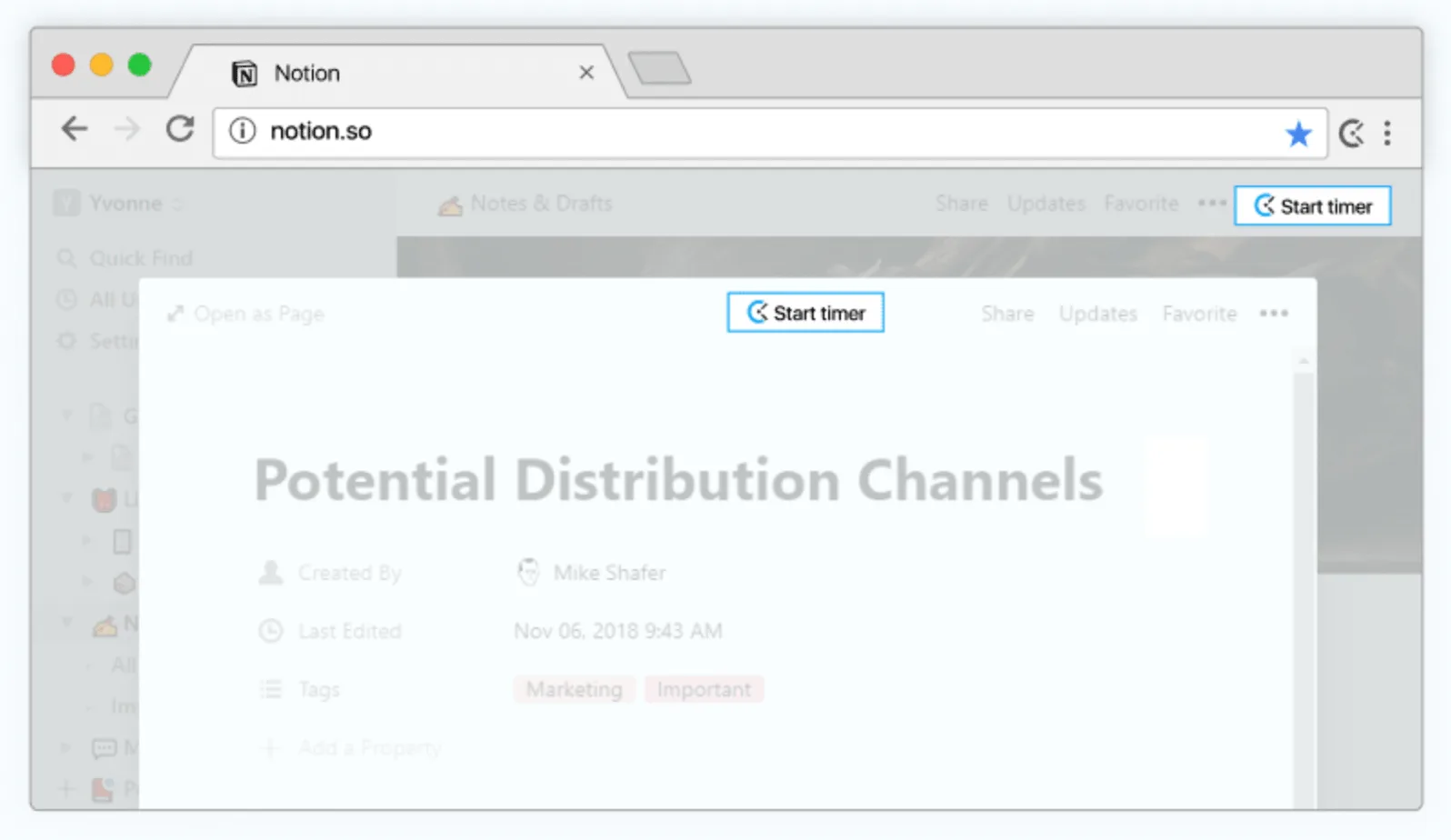The image size is (1451, 840).
Task: Open the modal's three-dot options menu
Action: [x=1274, y=314]
